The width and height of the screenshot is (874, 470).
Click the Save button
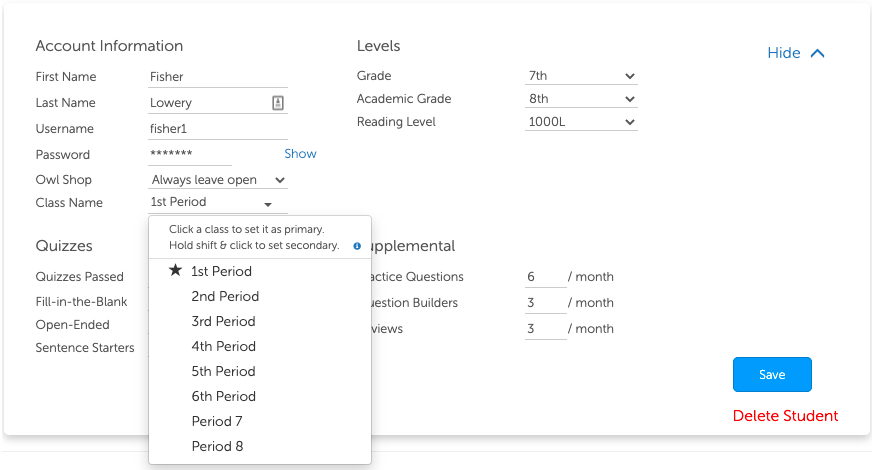(x=772, y=374)
